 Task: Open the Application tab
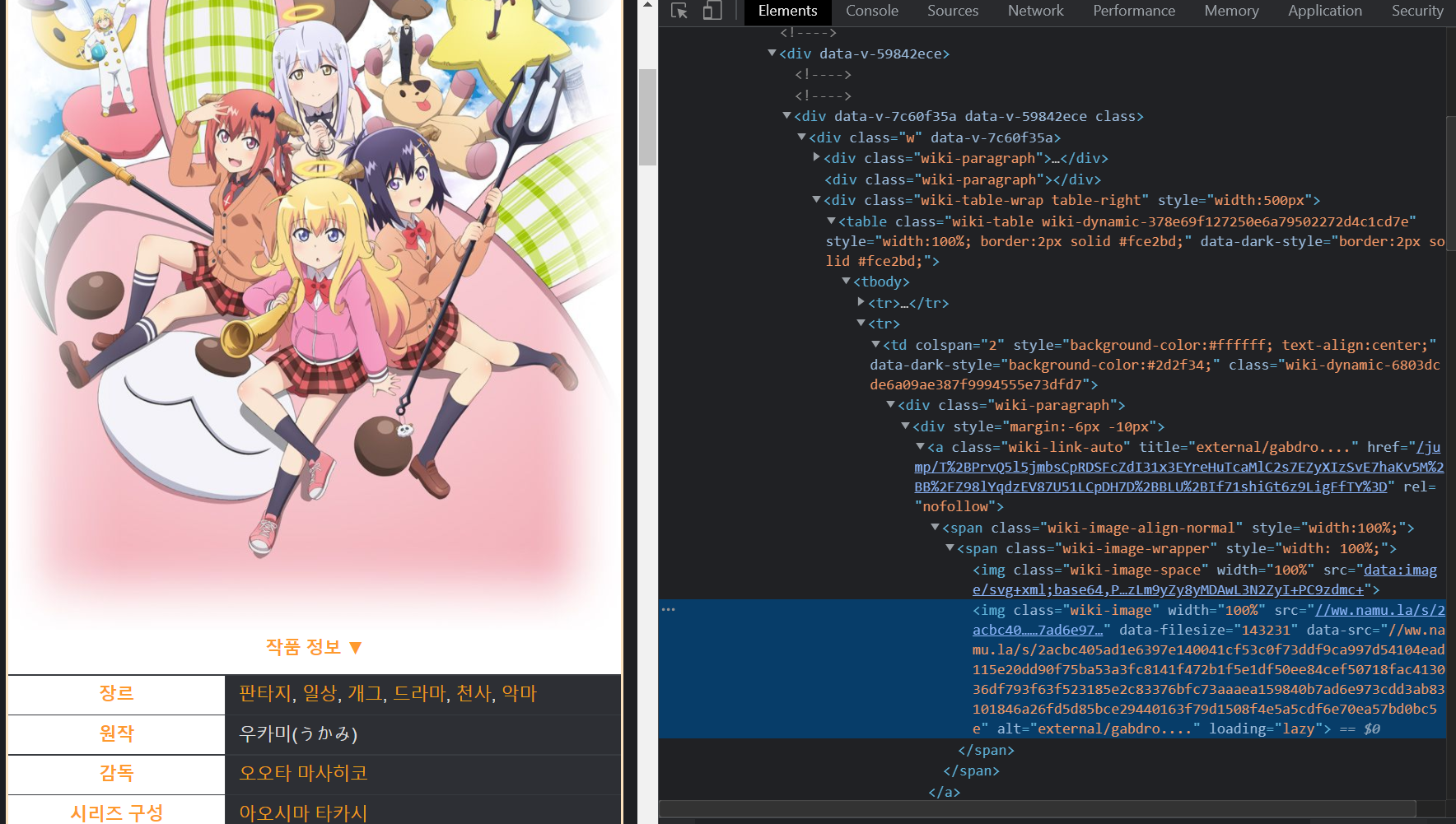click(1325, 11)
